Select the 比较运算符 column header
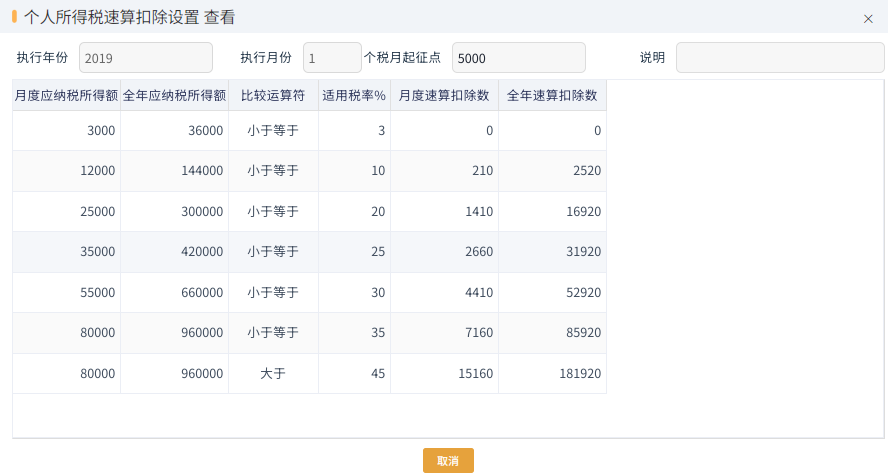 pyautogui.click(x=274, y=95)
